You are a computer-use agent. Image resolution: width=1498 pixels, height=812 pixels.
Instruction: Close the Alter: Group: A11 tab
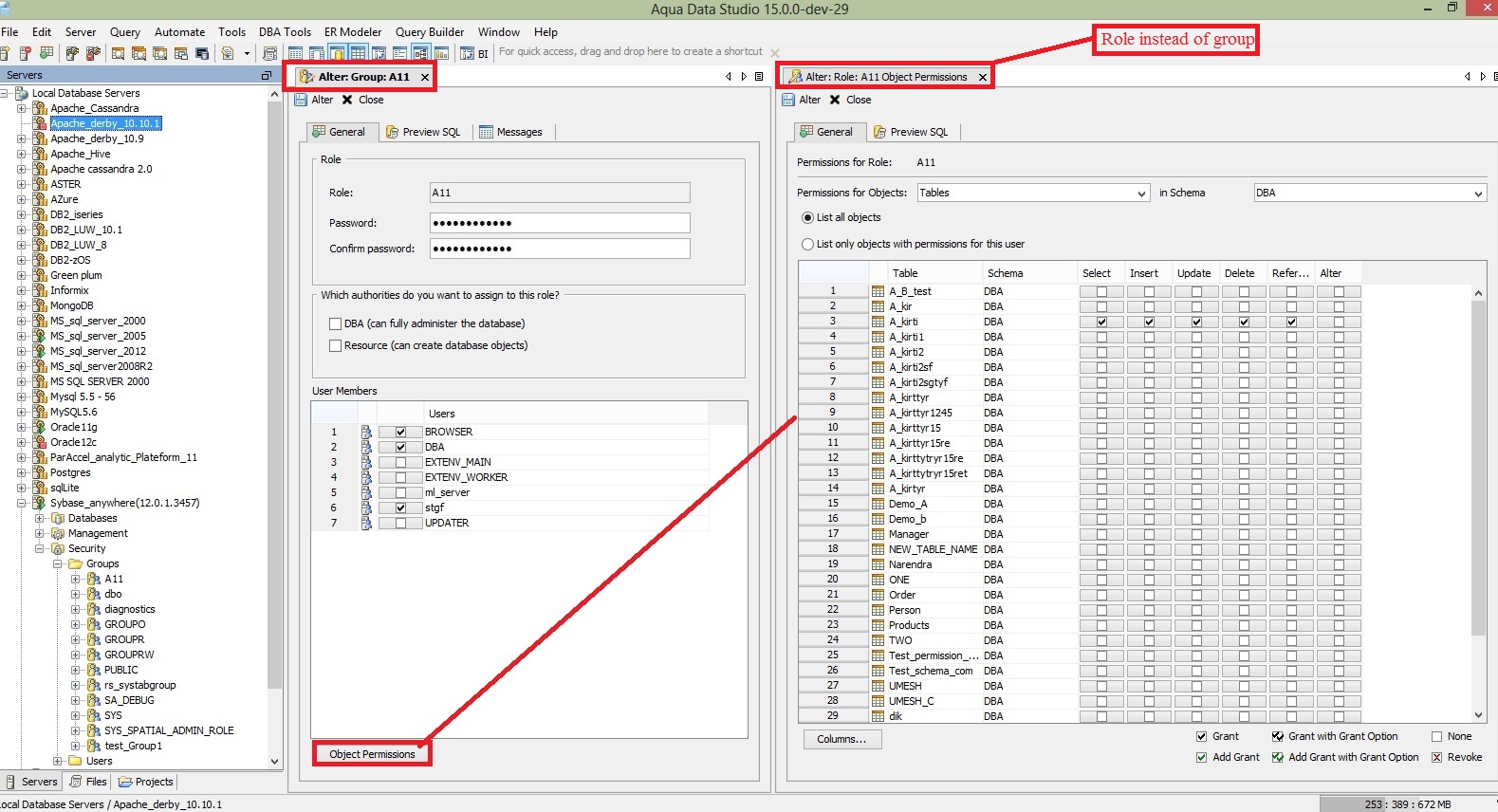coord(424,77)
